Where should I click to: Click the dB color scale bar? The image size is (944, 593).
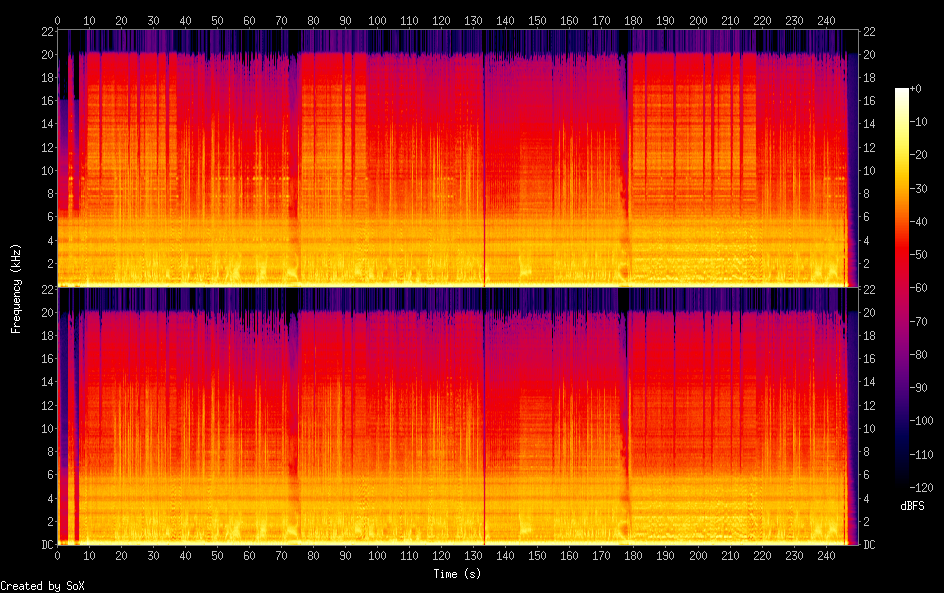click(902, 292)
